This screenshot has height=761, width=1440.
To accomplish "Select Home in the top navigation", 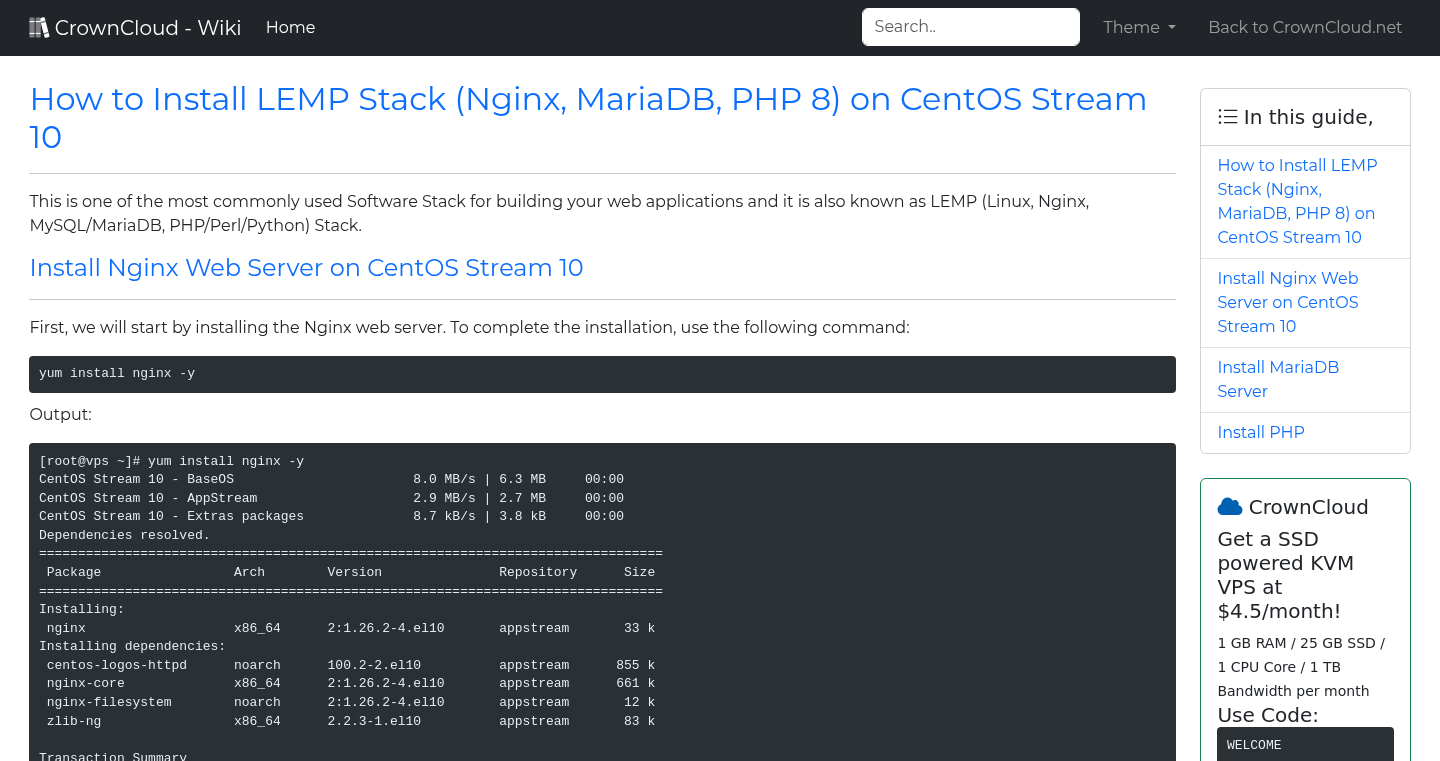I will coord(290,27).
